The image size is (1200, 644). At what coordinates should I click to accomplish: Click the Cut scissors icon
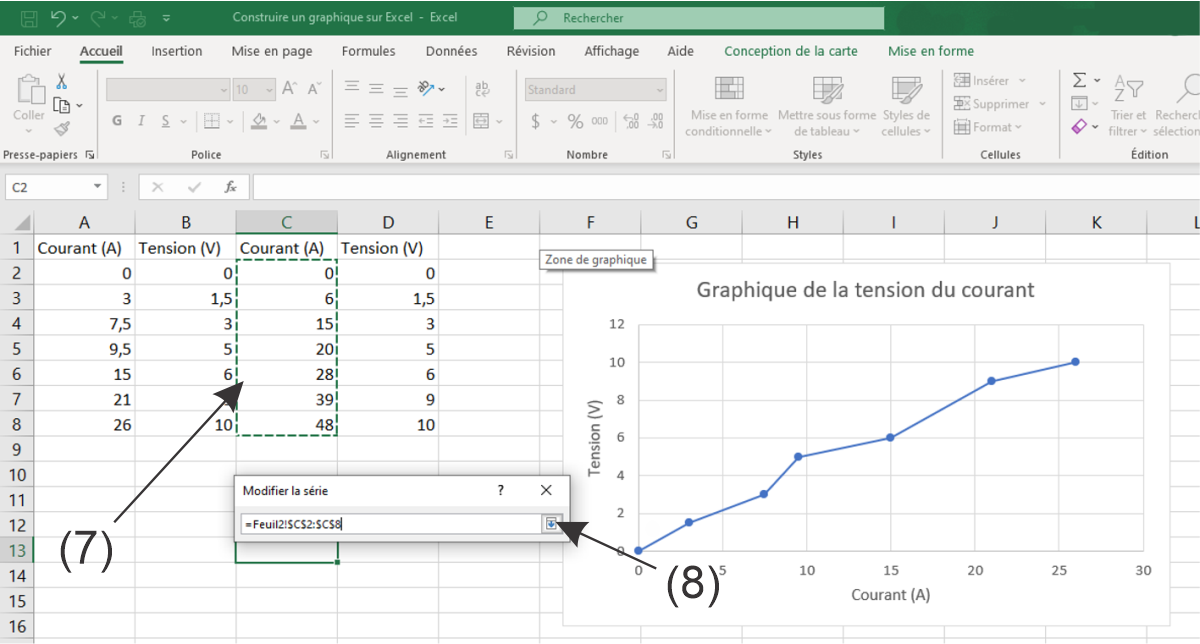pos(61,82)
